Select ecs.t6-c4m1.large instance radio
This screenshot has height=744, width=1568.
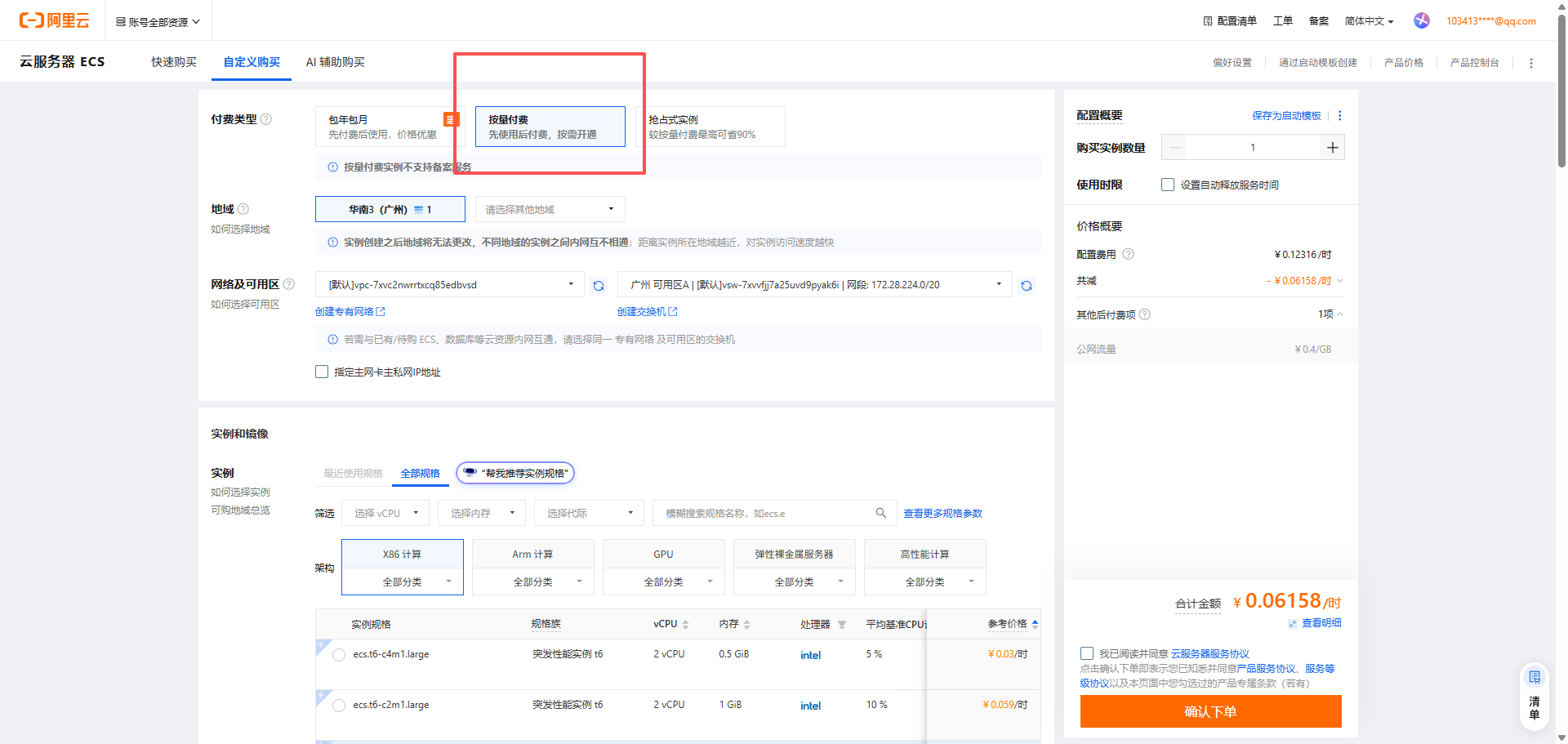pos(339,655)
